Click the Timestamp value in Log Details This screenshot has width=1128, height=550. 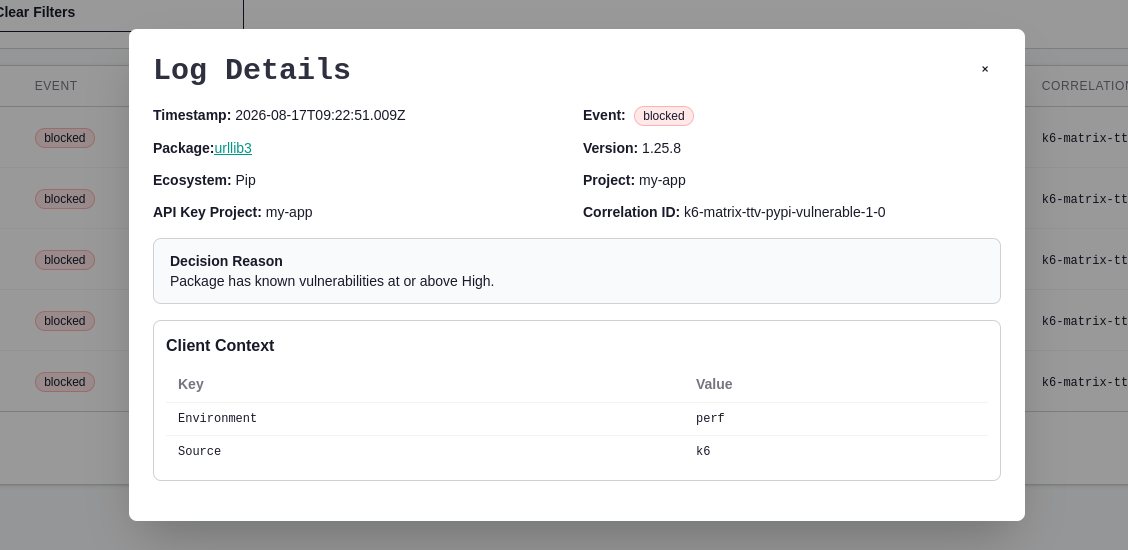[320, 115]
